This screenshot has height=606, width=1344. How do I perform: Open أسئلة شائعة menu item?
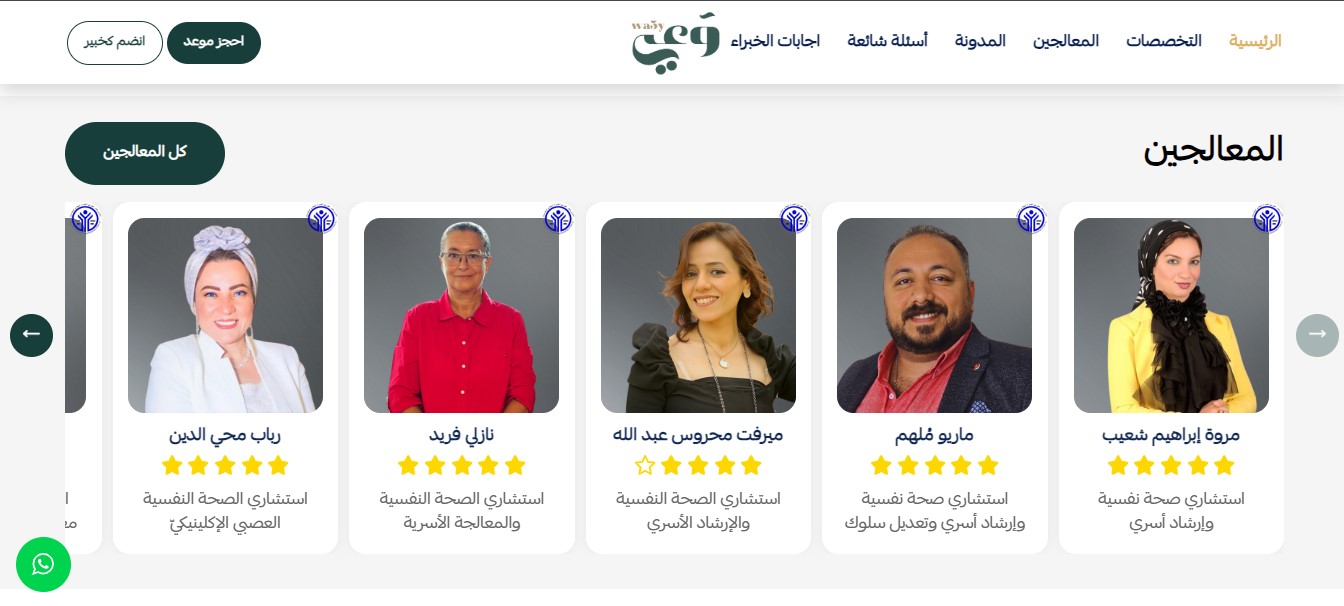(887, 41)
